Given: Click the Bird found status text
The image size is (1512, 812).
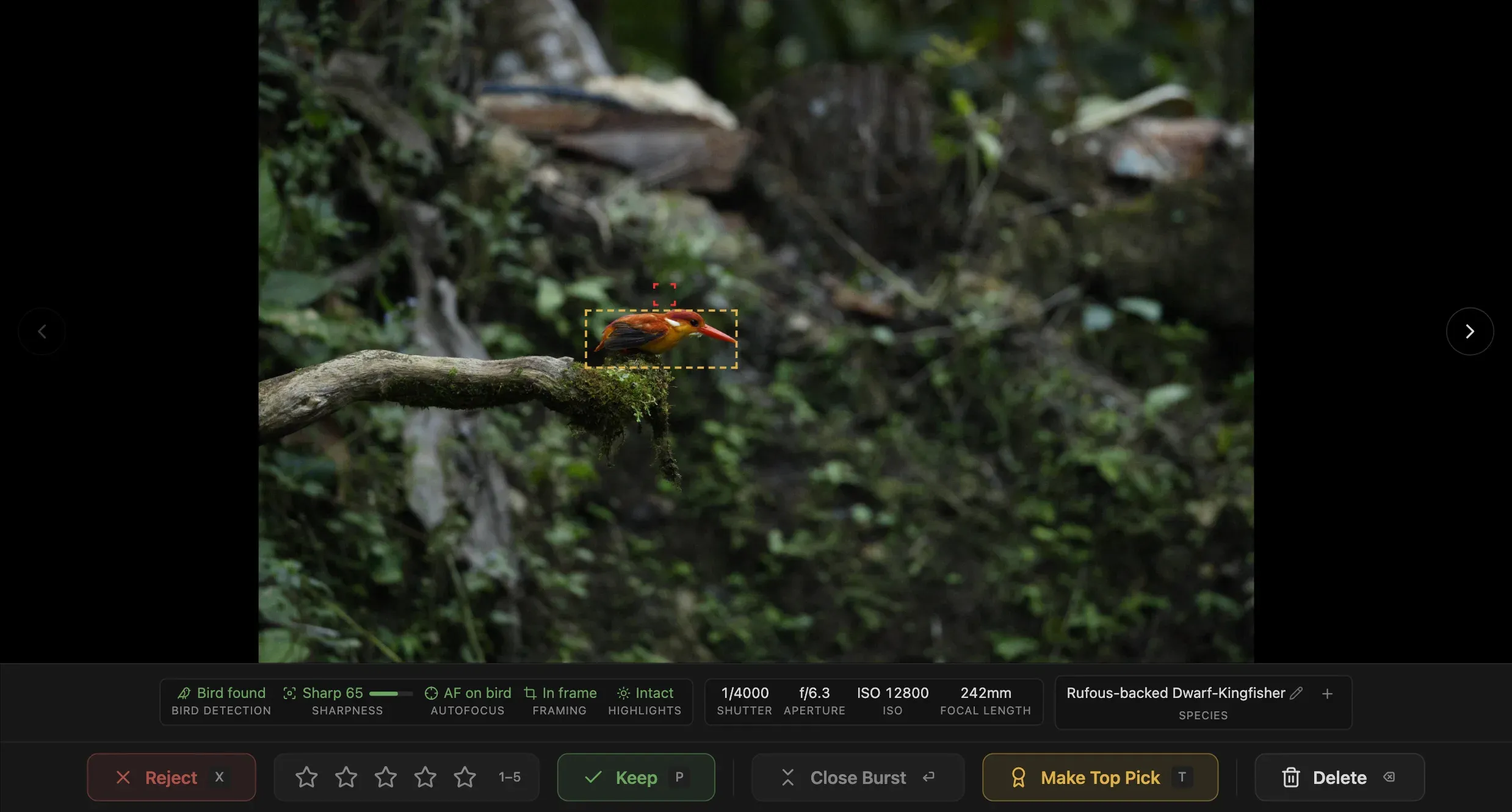Looking at the screenshot, I should pyautogui.click(x=231, y=693).
